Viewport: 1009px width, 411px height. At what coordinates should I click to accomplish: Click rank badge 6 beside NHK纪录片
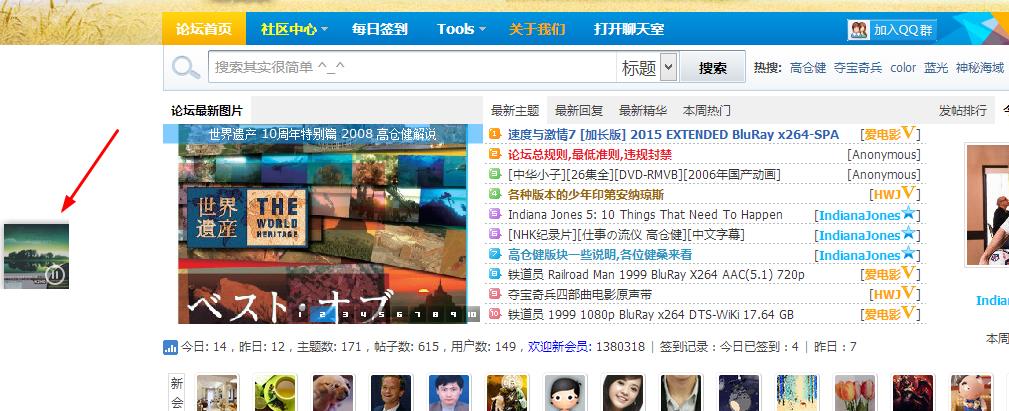point(495,233)
